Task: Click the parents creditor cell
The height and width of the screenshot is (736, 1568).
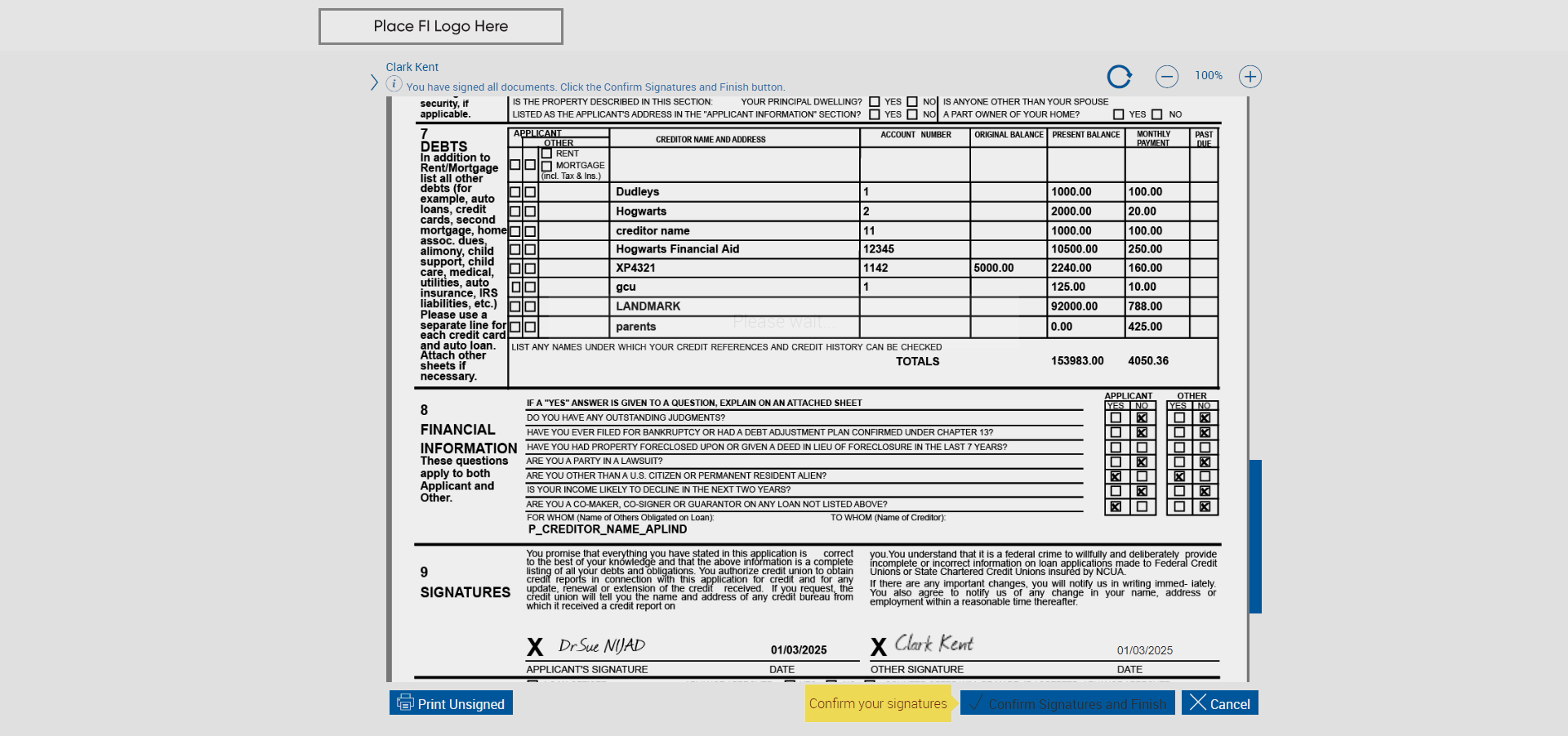Action: pos(735,327)
